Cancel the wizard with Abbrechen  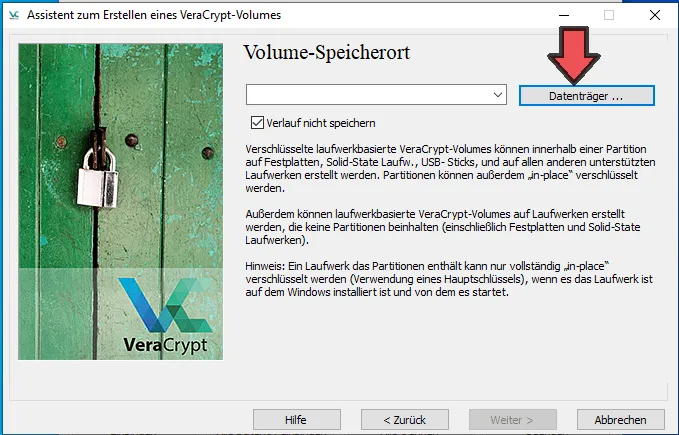coord(621,419)
